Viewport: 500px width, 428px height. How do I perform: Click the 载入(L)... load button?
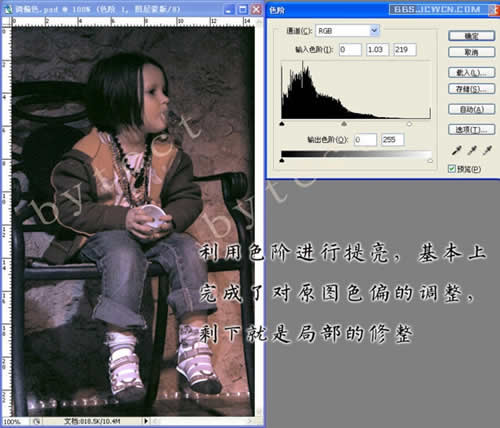coord(471,72)
